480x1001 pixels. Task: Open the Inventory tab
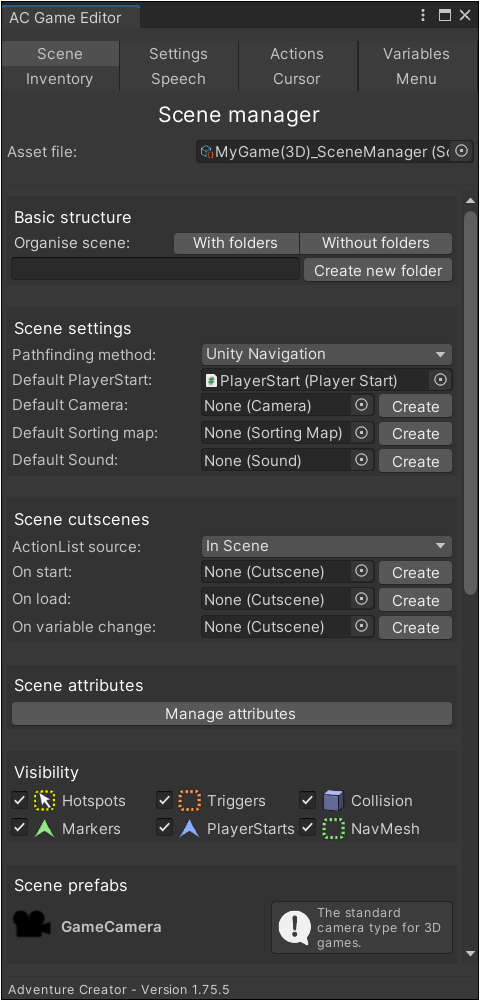coord(59,79)
